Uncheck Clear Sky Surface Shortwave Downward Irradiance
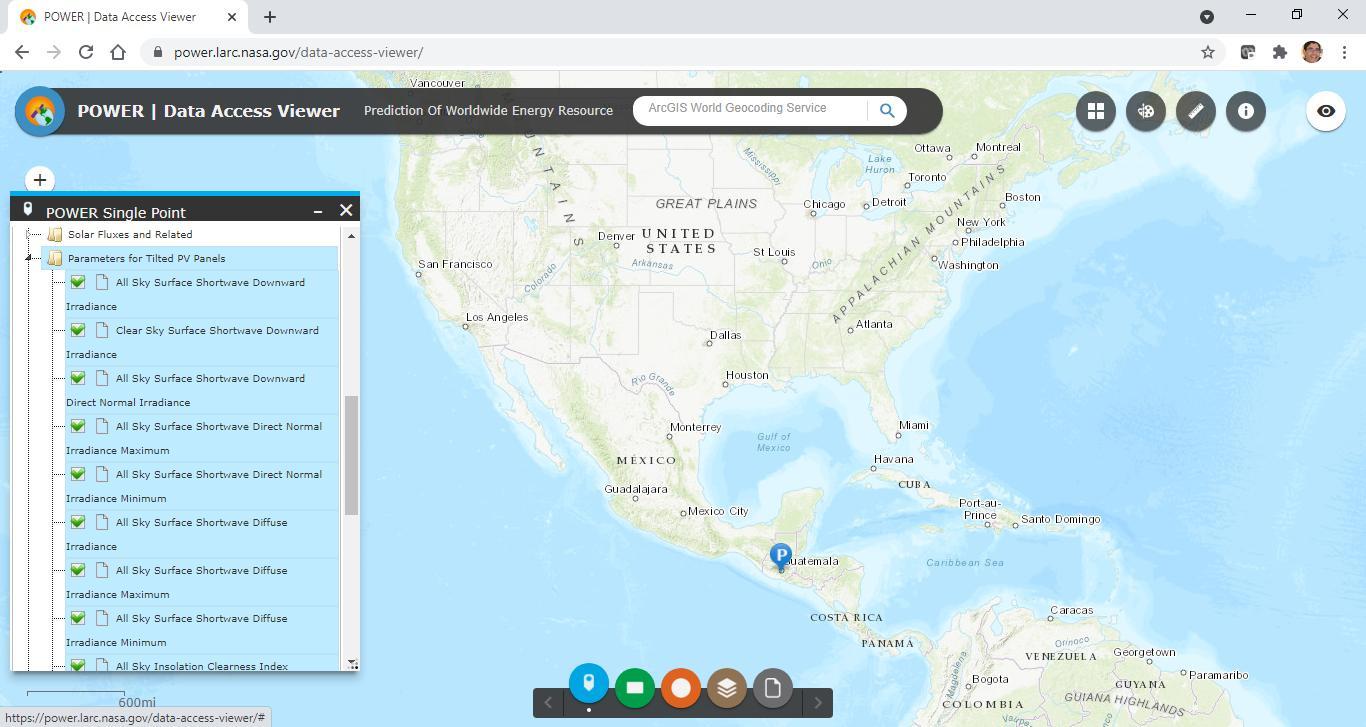This screenshot has width=1366, height=727. coord(78,330)
